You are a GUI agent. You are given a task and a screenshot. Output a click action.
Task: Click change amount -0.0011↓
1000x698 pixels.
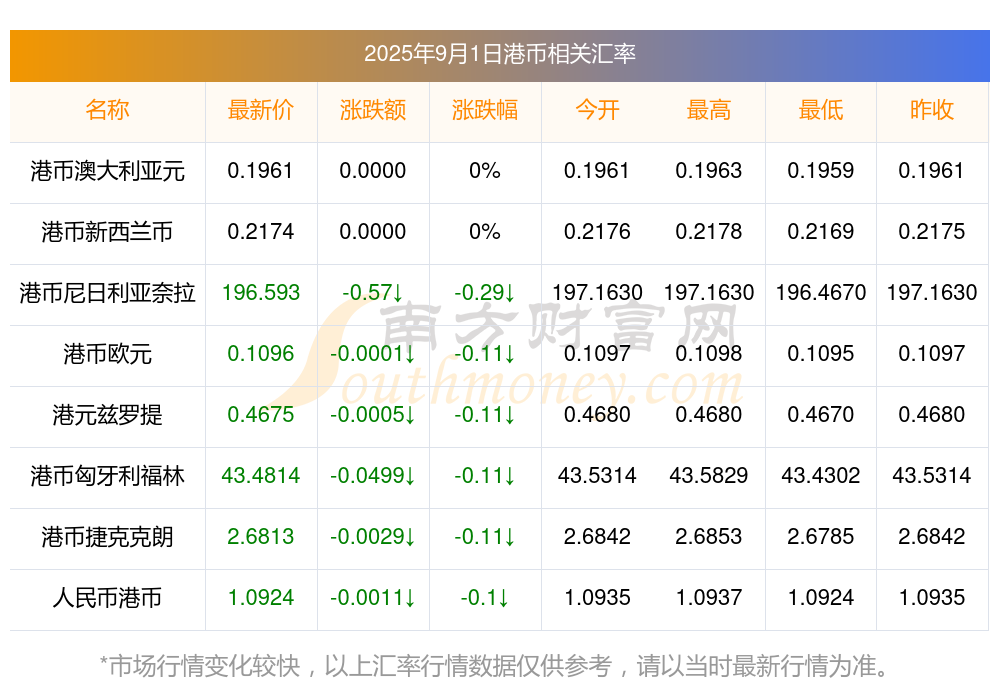pos(372,598)
